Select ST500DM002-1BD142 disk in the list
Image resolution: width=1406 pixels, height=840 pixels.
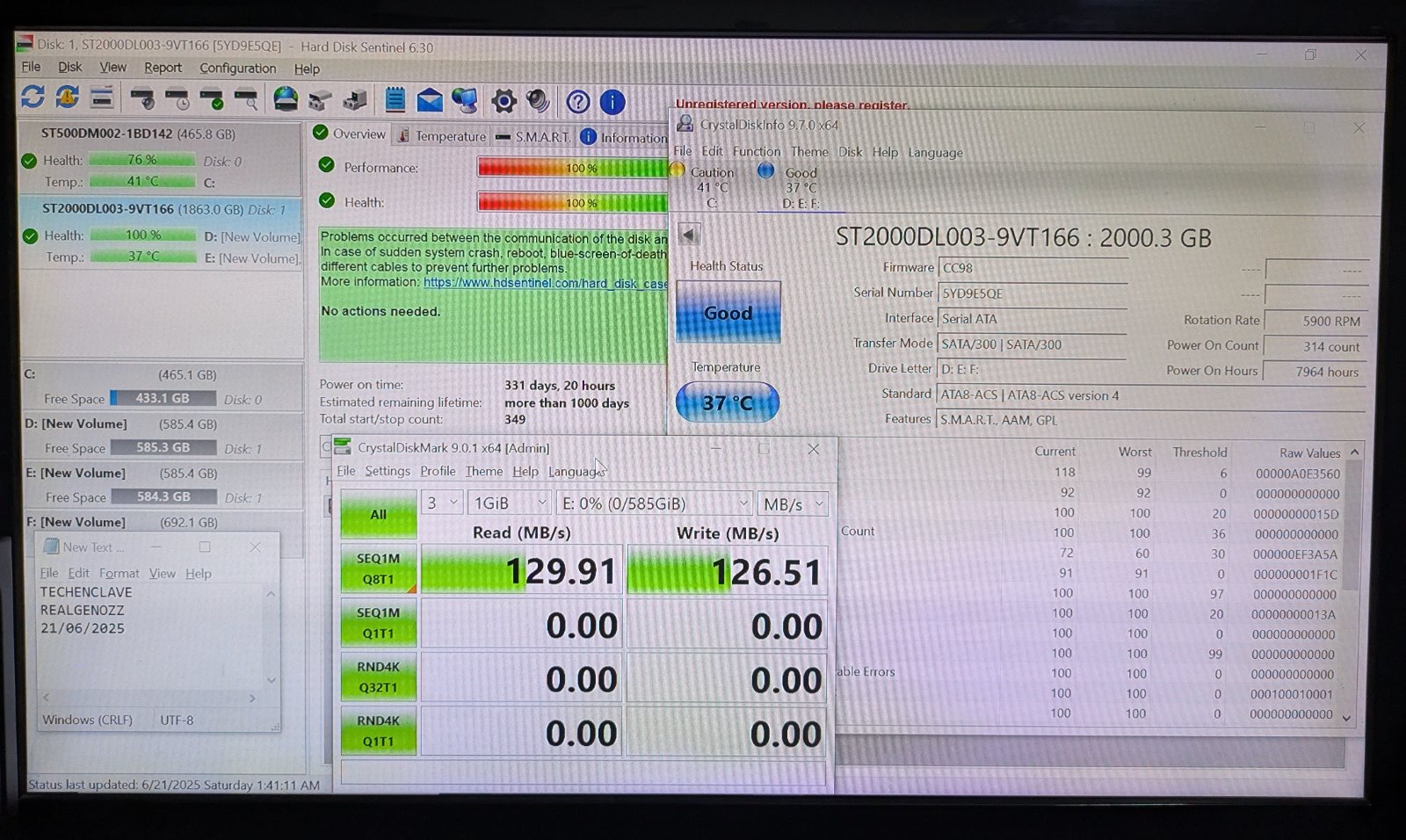137,134
